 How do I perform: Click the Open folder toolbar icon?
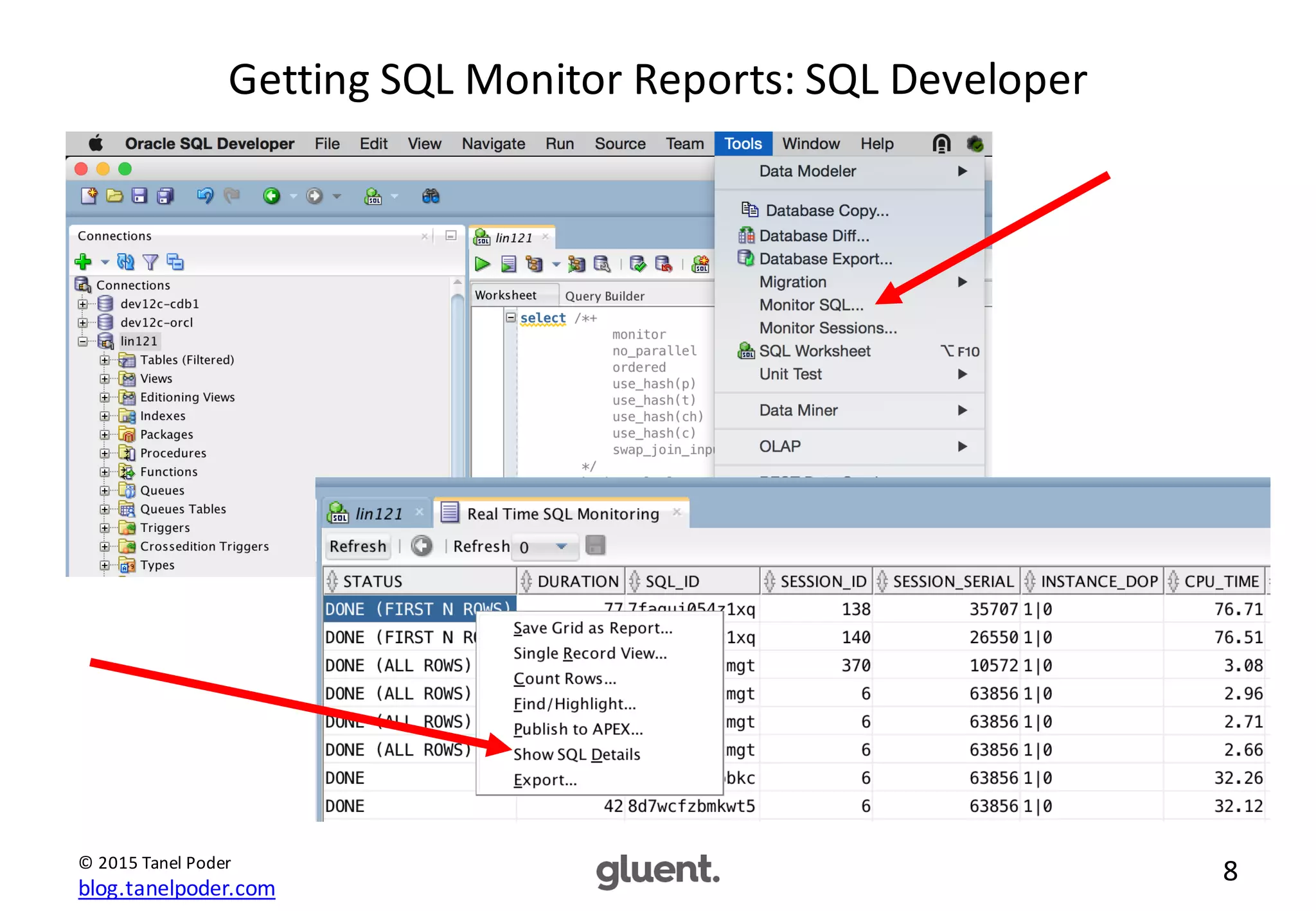click(114, 196)
